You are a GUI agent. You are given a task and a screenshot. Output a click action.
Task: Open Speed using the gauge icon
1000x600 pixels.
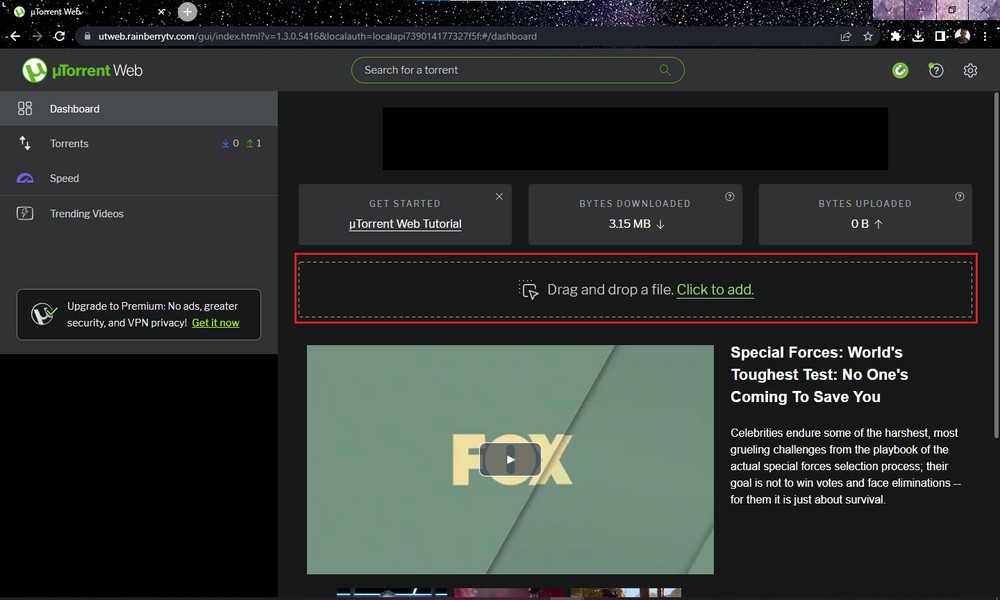(x=24, y=178)
